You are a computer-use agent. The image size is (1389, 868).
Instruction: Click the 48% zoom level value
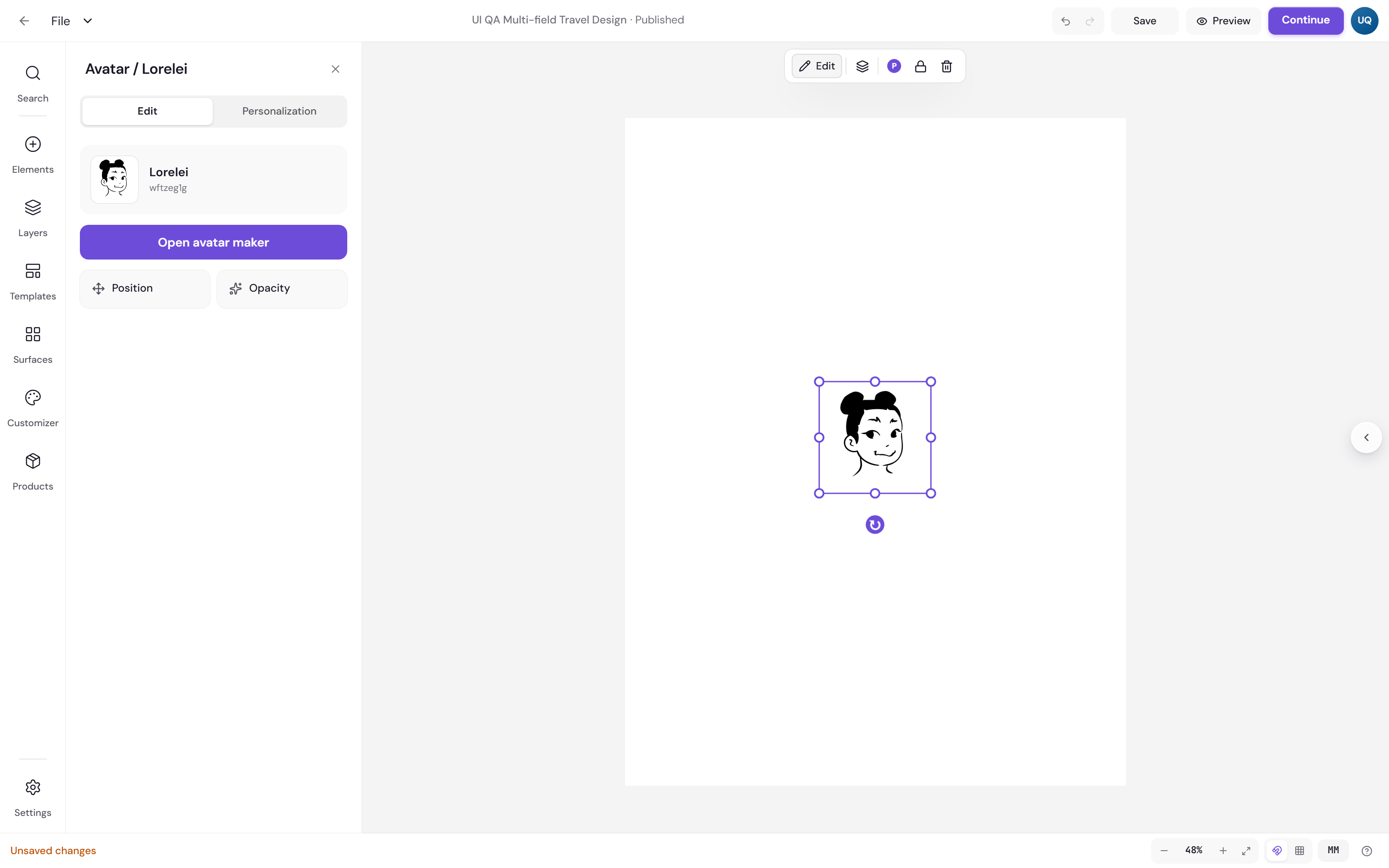1194,850
